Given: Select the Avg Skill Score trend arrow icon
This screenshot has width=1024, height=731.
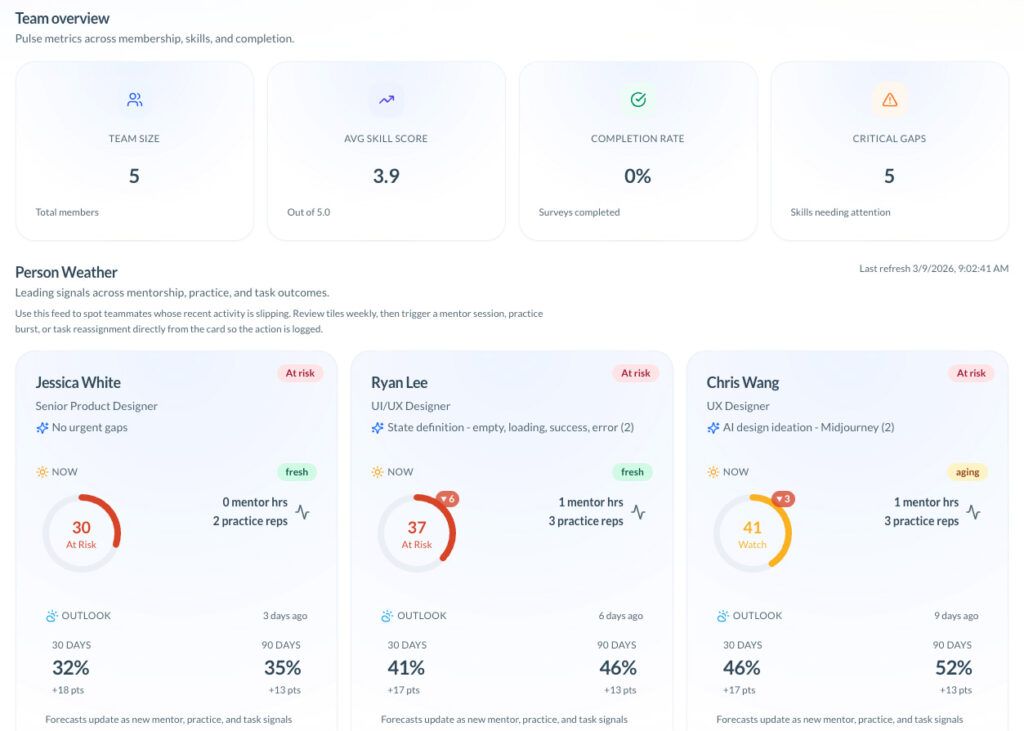Looking at the screenshot, I should (x=386, y=99).
